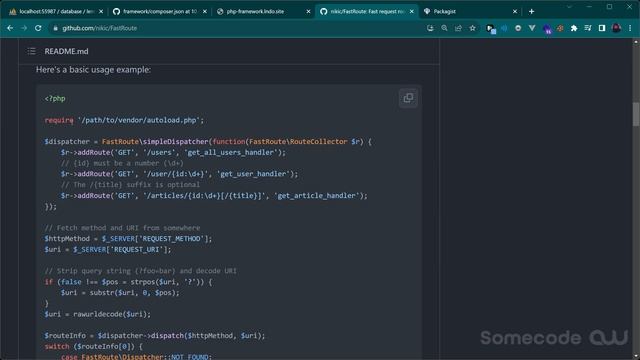Open a new browser tab
The width and height of the screenshot is (640, 360).
[x=531, y=11]
